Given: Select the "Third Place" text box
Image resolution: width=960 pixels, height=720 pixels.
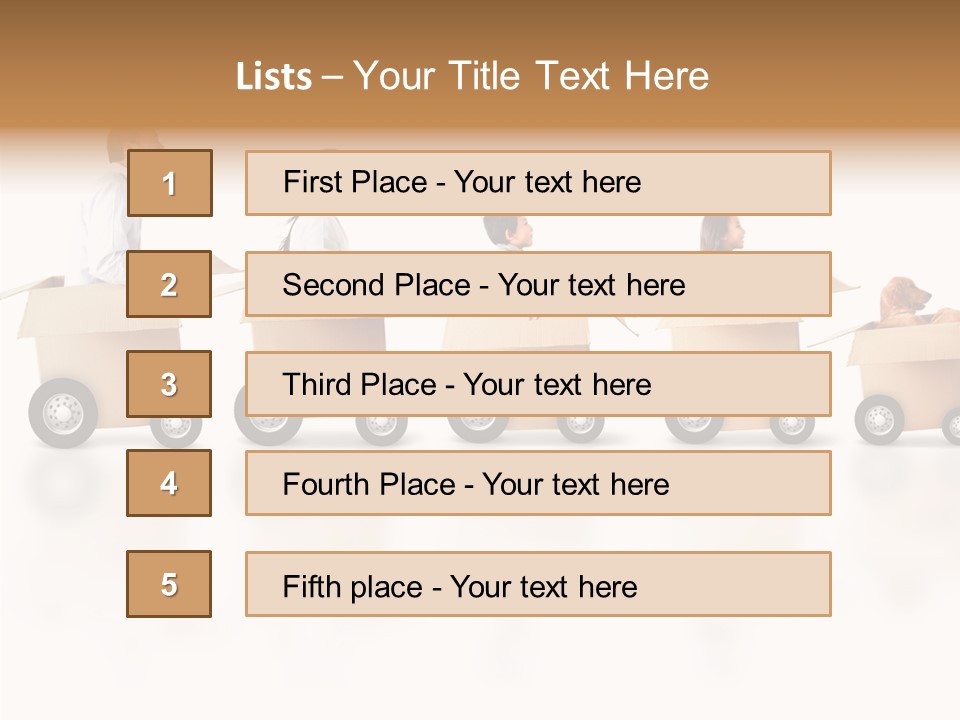Looking at the screenshot, I should click(x=538, y=384).
